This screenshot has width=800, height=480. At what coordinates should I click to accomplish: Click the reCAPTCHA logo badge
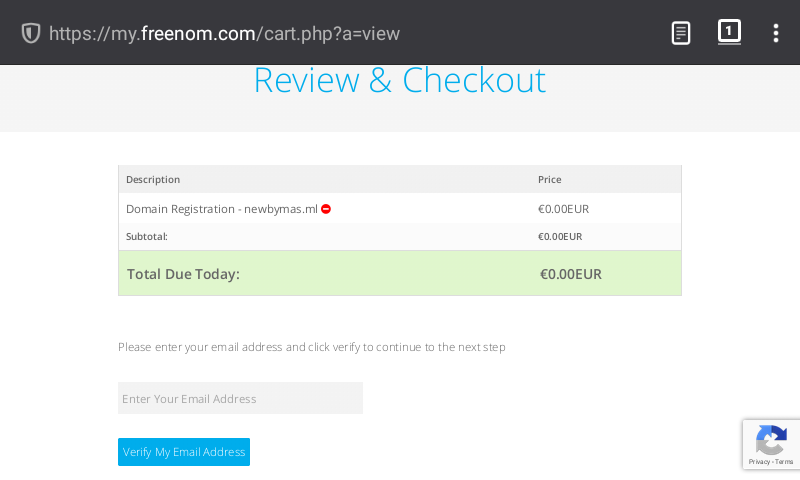pyautogui.click(x=771, y=438)
